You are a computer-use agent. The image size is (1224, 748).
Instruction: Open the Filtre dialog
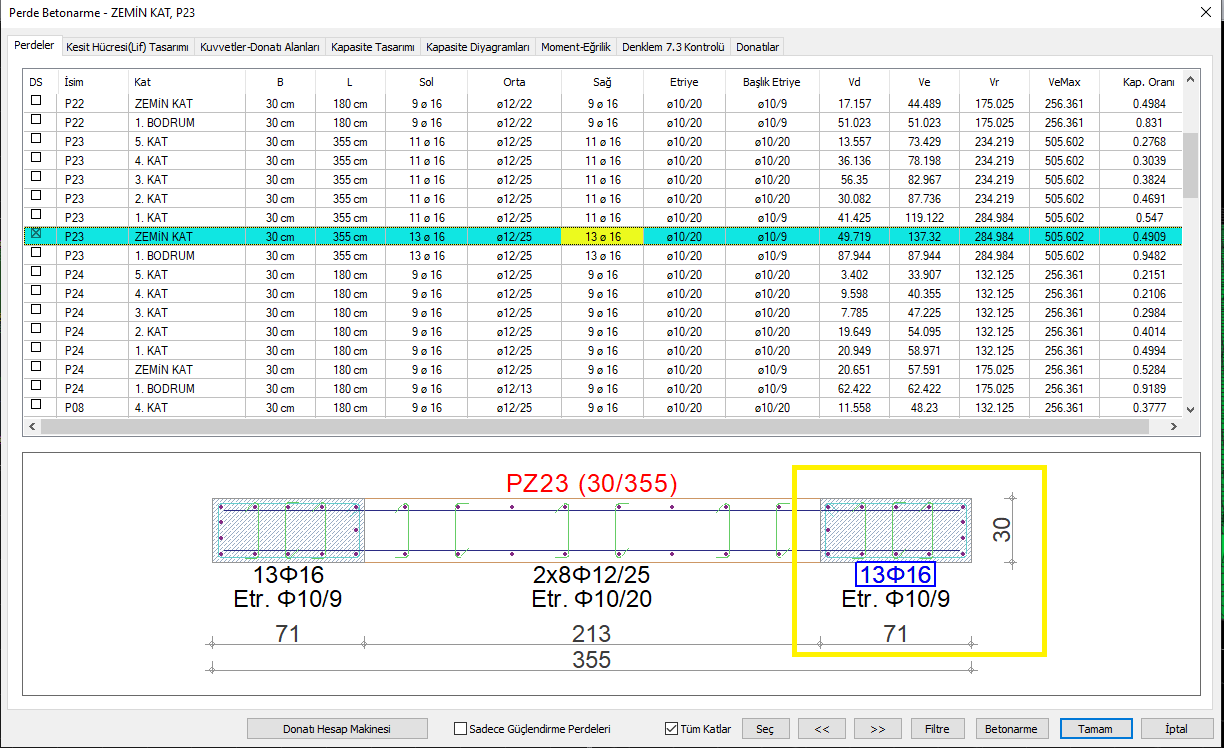[x=937, y=729]
